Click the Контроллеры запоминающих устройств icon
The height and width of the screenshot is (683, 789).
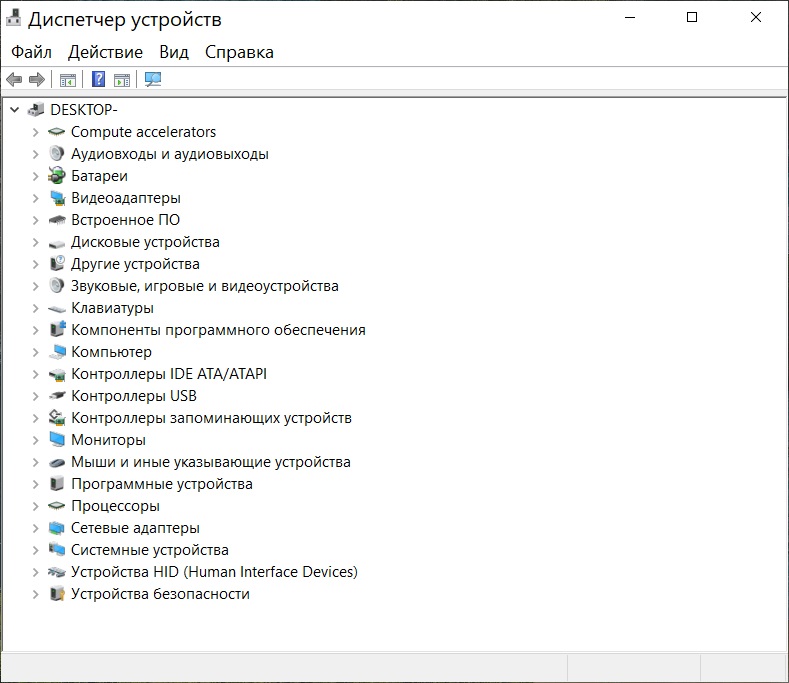(57, 417)
